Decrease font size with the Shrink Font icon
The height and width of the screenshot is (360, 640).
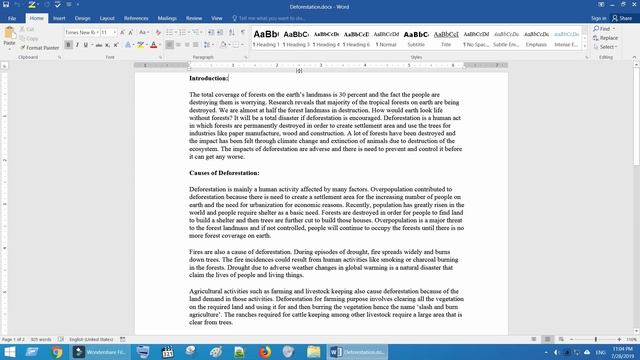coord(131,32)
